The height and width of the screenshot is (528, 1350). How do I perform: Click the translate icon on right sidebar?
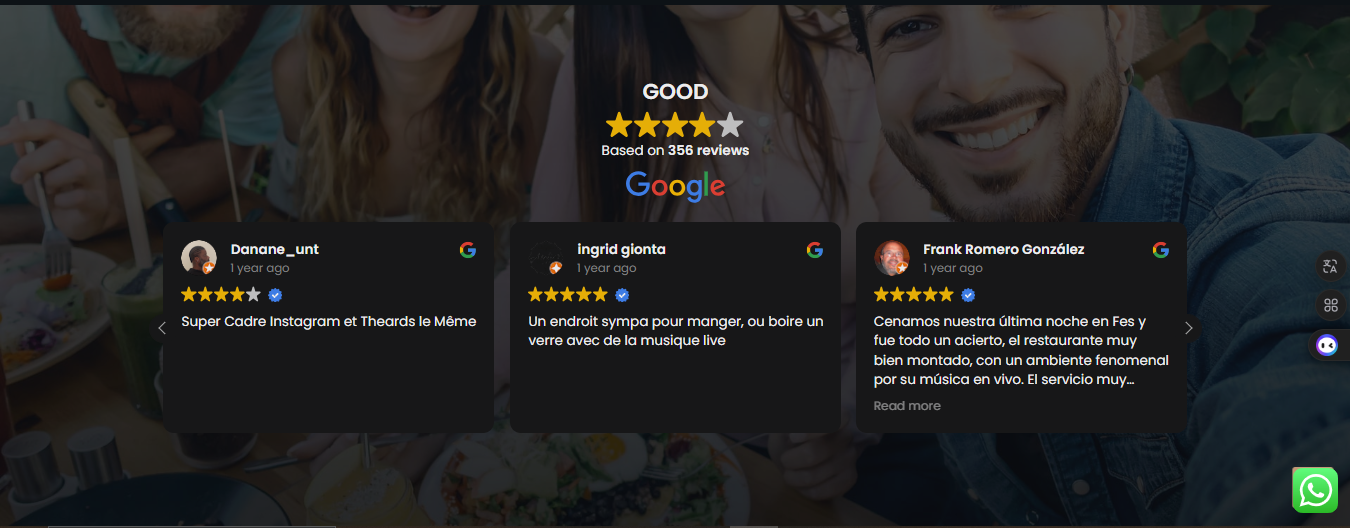(1330, 266)
